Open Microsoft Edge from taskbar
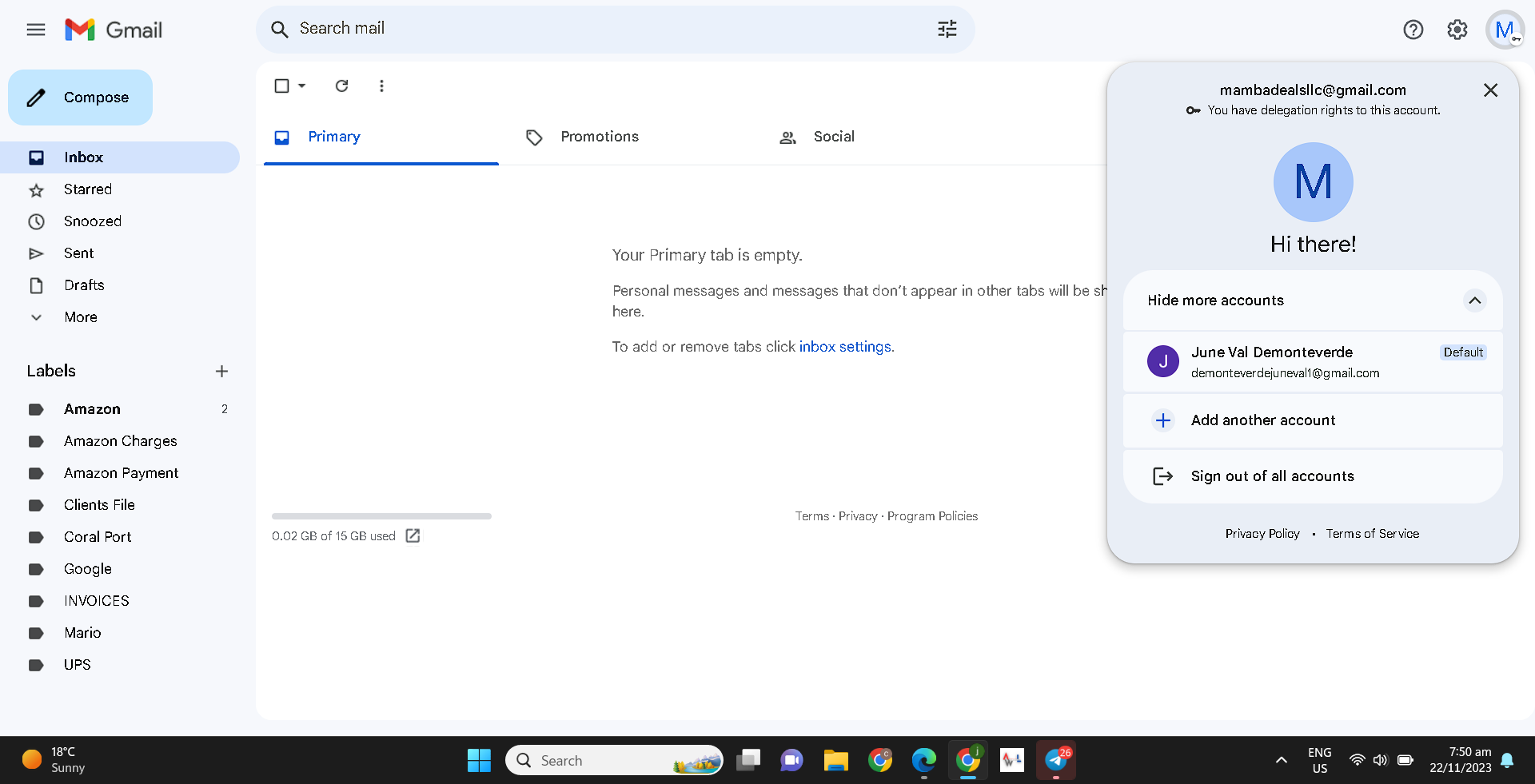Image resolution: width=1535 pixels, height=784 pixels. pos(923,760)
